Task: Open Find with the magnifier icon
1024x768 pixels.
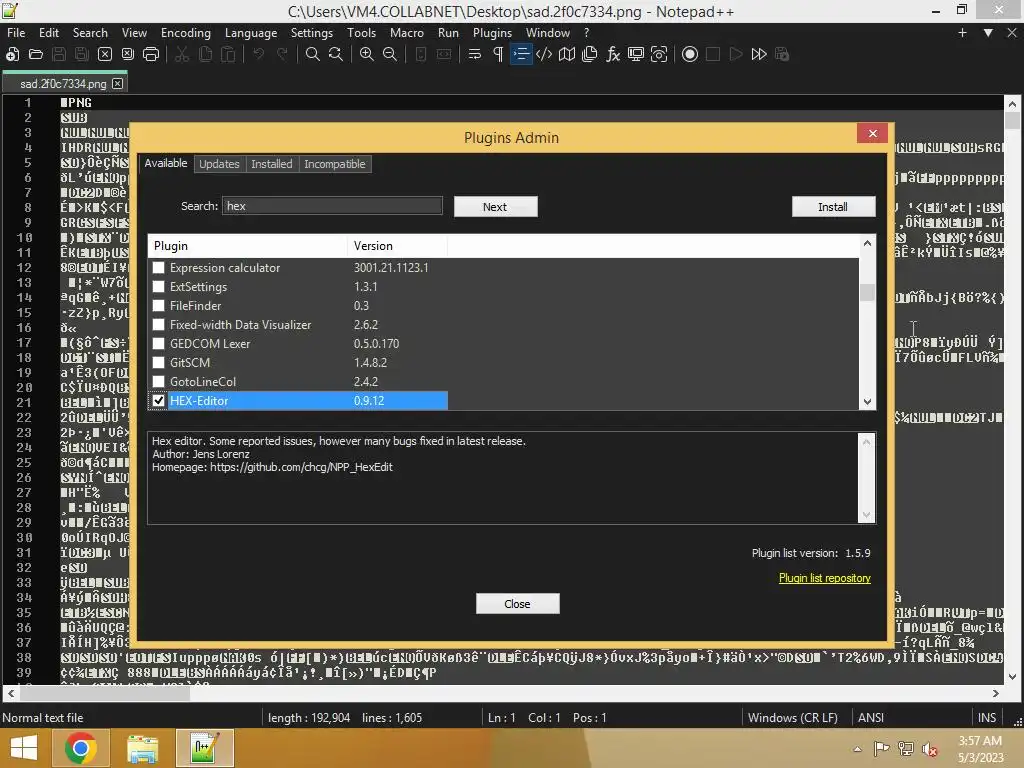Action: point(313,54)
